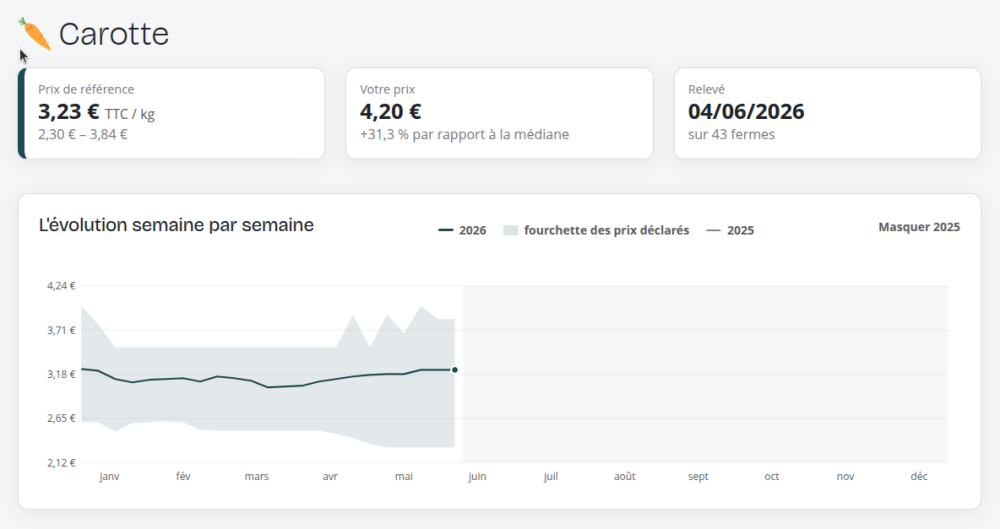Viewport: 1000px width, 529px height.
Task: Click the fourchette legend color swatch
Action: (x=511, y=230)
